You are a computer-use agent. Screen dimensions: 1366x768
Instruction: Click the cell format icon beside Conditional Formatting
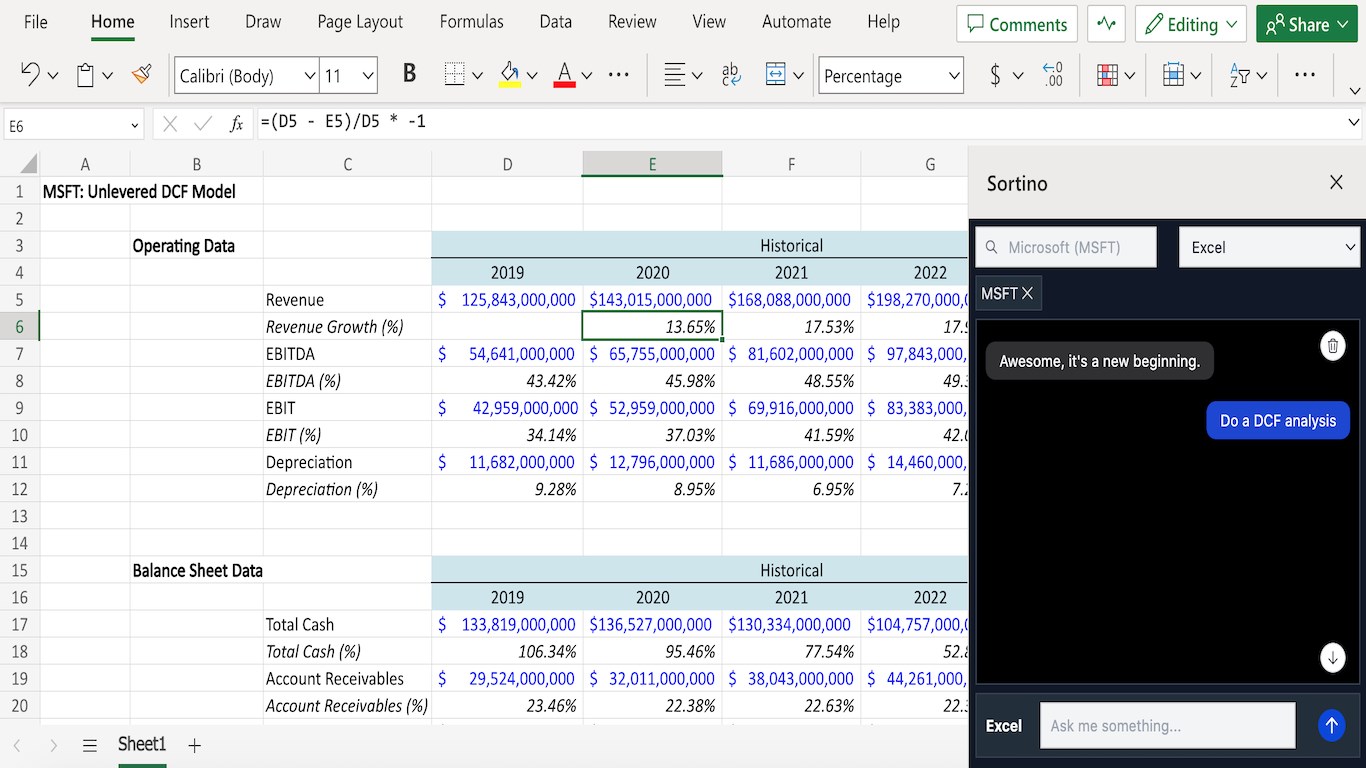(x=1173, y=75)
